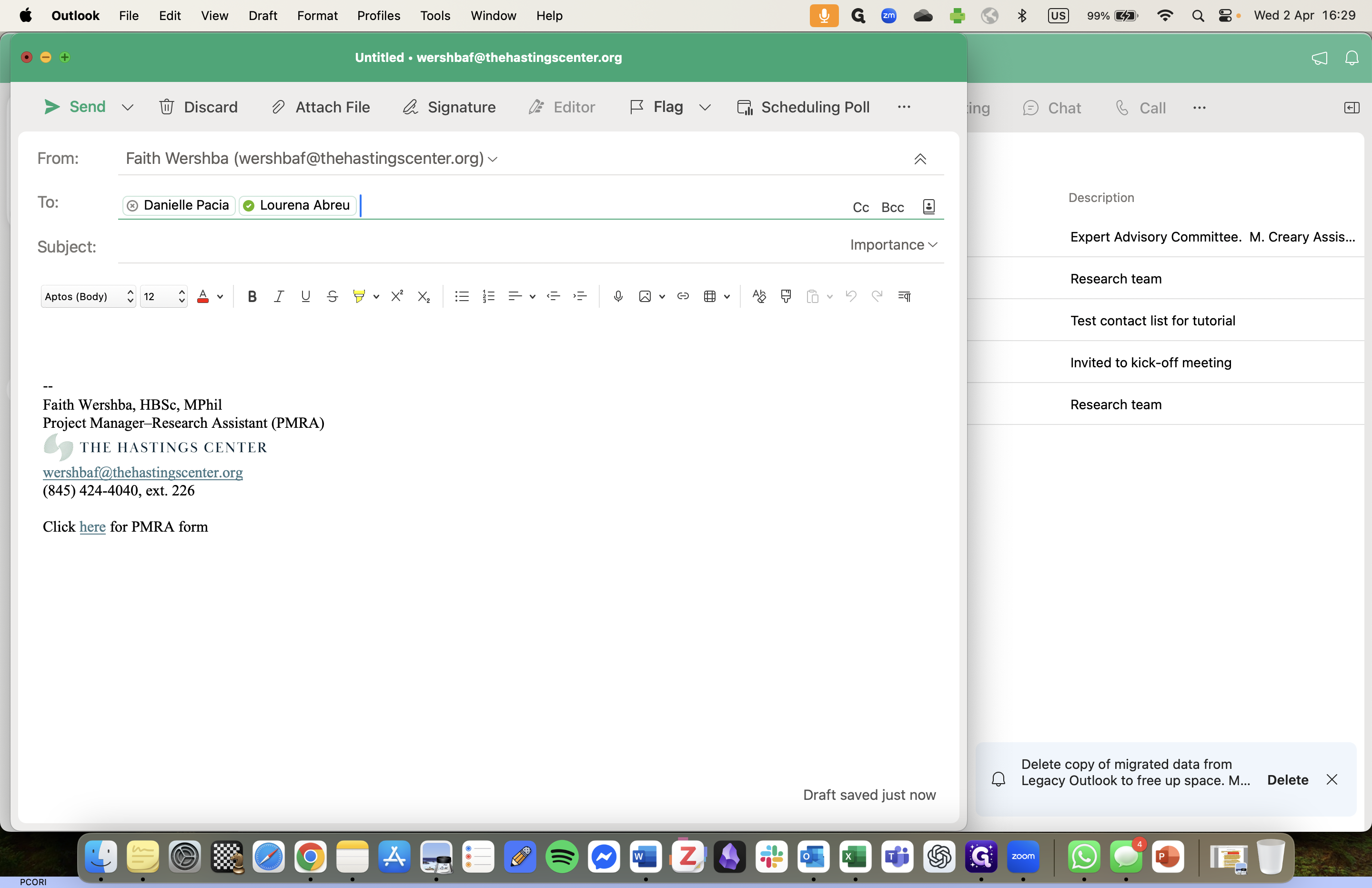Flag this message
Screen dimensions: 1372x888
656,107
